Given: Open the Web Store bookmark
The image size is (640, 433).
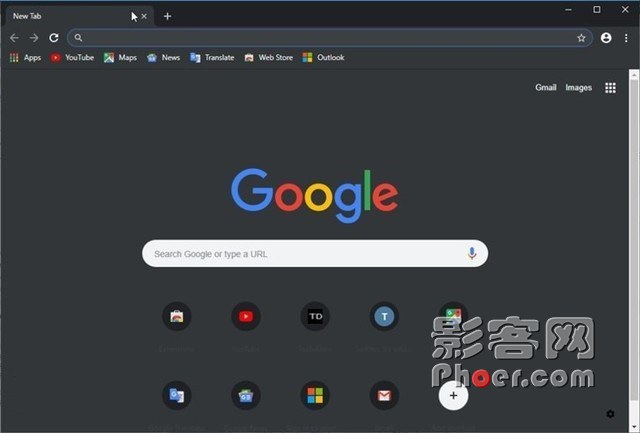Looking at the screenshot, I should 269,58.
